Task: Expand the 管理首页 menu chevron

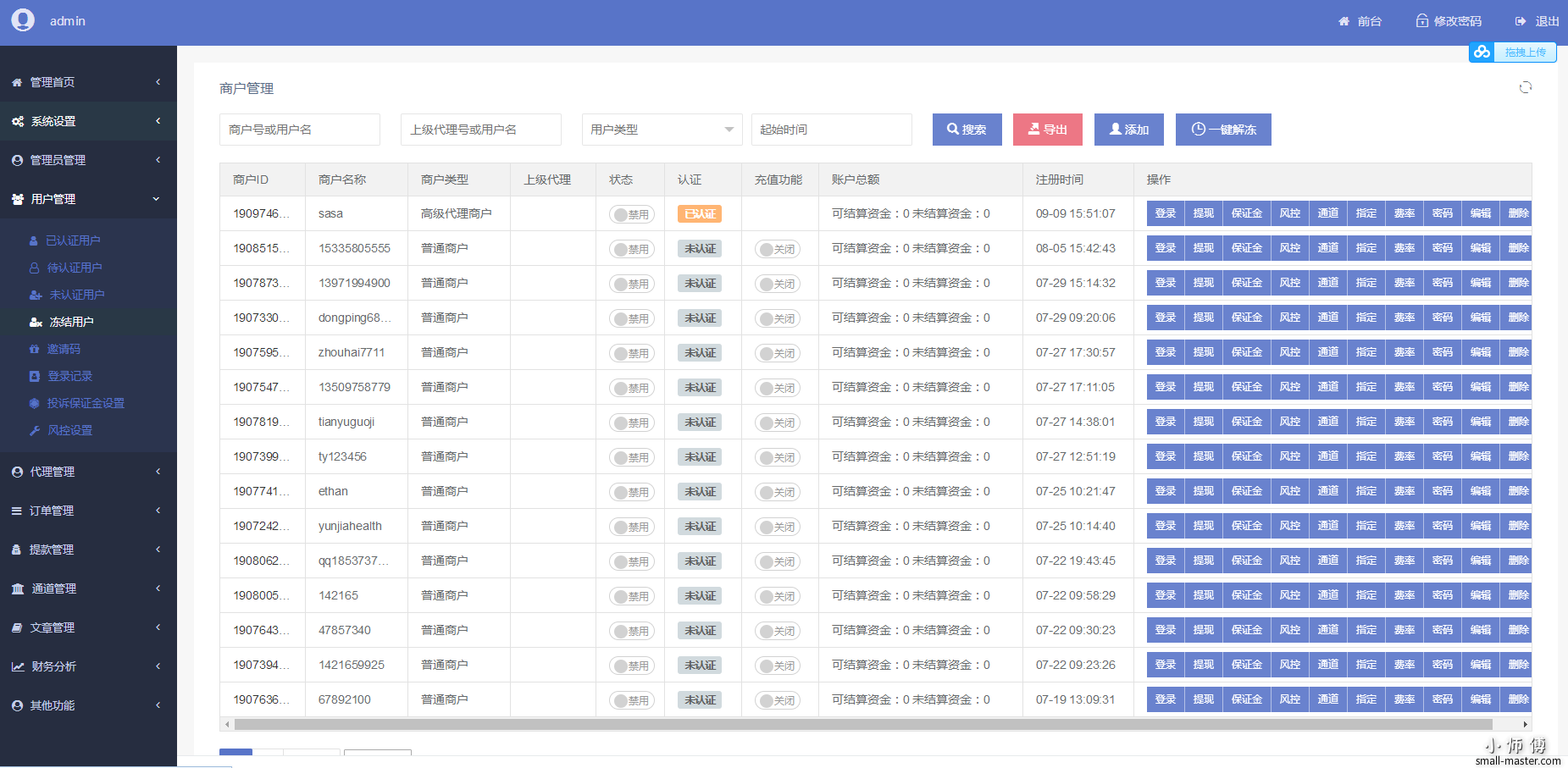Action: pyautogui.click(x=158, y=82)
